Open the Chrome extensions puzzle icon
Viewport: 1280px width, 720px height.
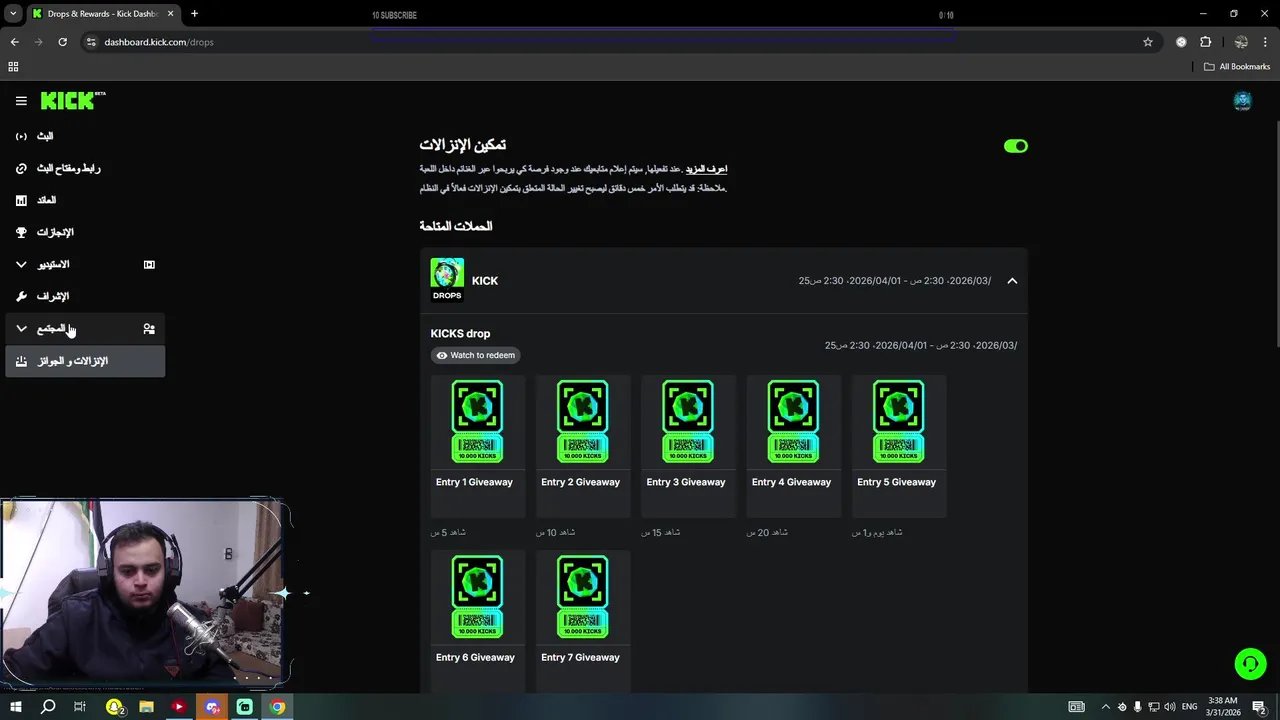tap(1205, 42)
